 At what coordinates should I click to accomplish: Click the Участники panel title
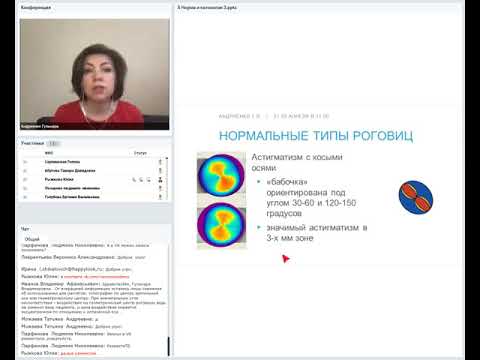pyautogui.click(x=32, y=143)
